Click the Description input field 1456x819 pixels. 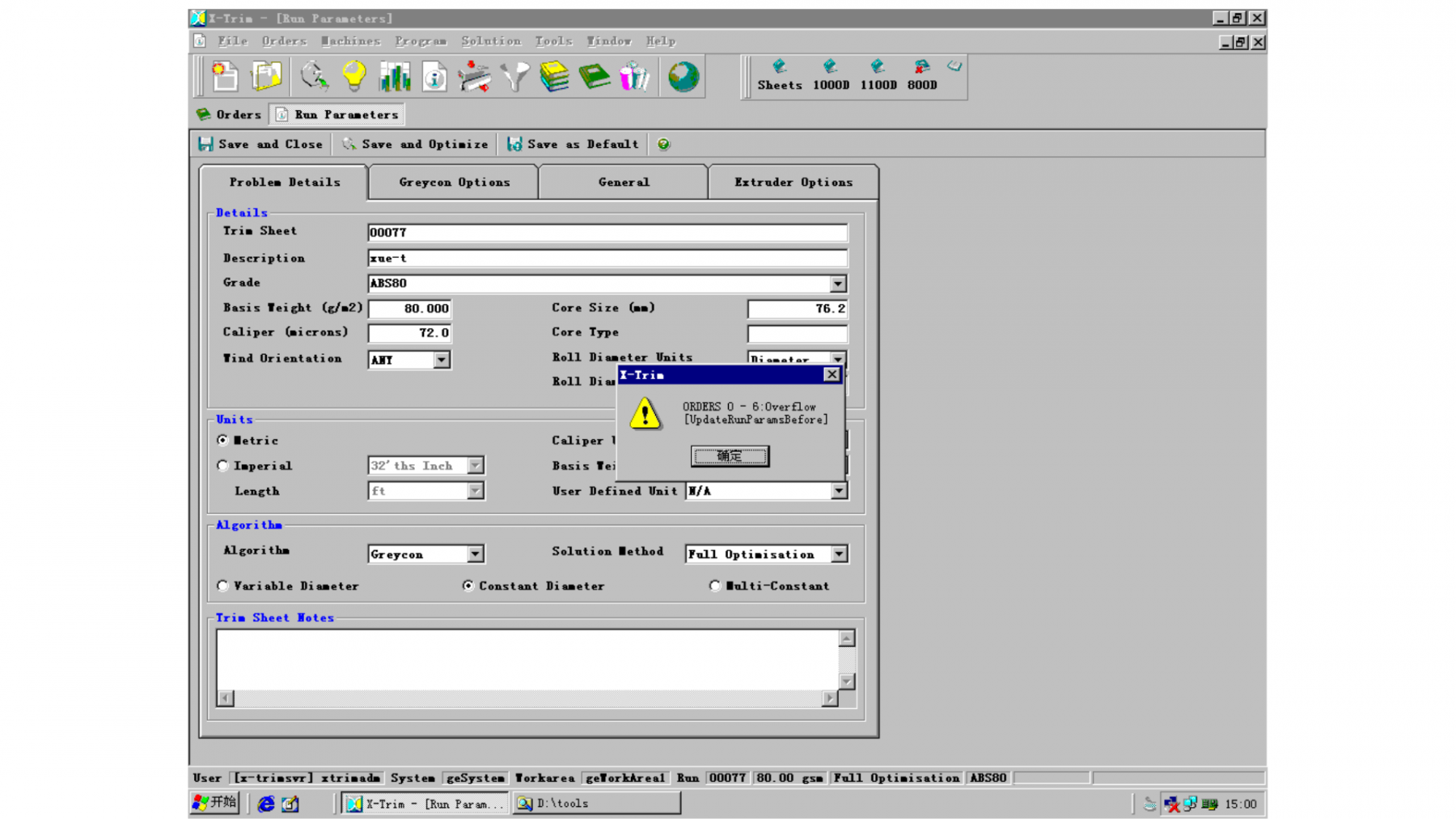pos(607,259)
